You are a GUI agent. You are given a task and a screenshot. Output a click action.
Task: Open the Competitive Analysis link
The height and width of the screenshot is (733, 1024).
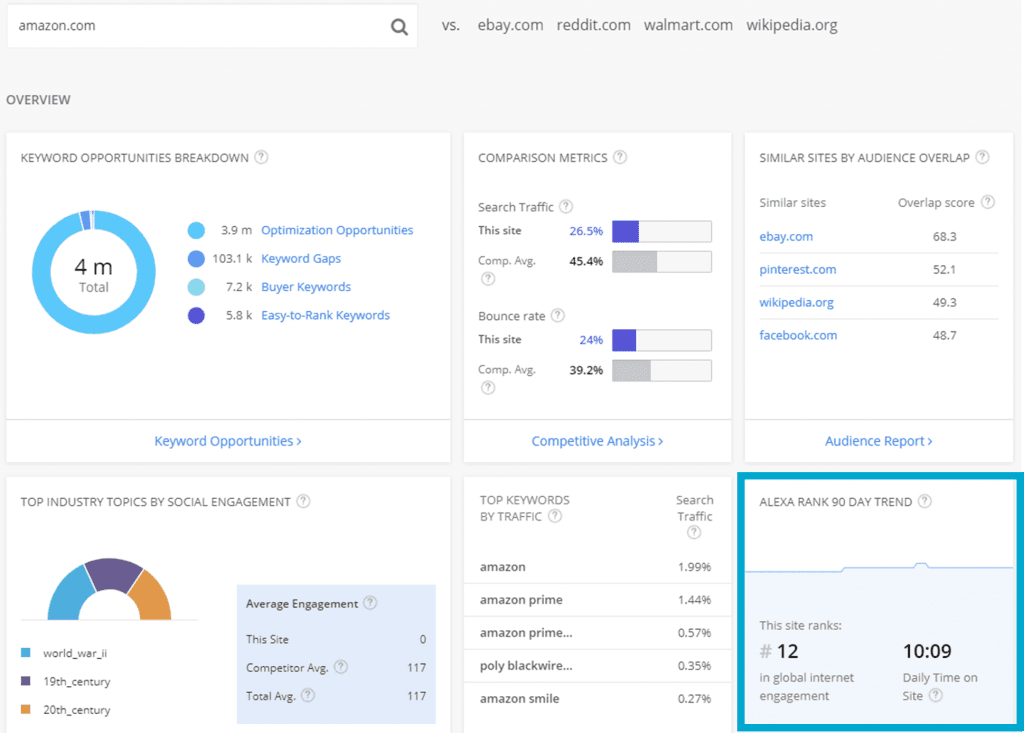point(597,441)
